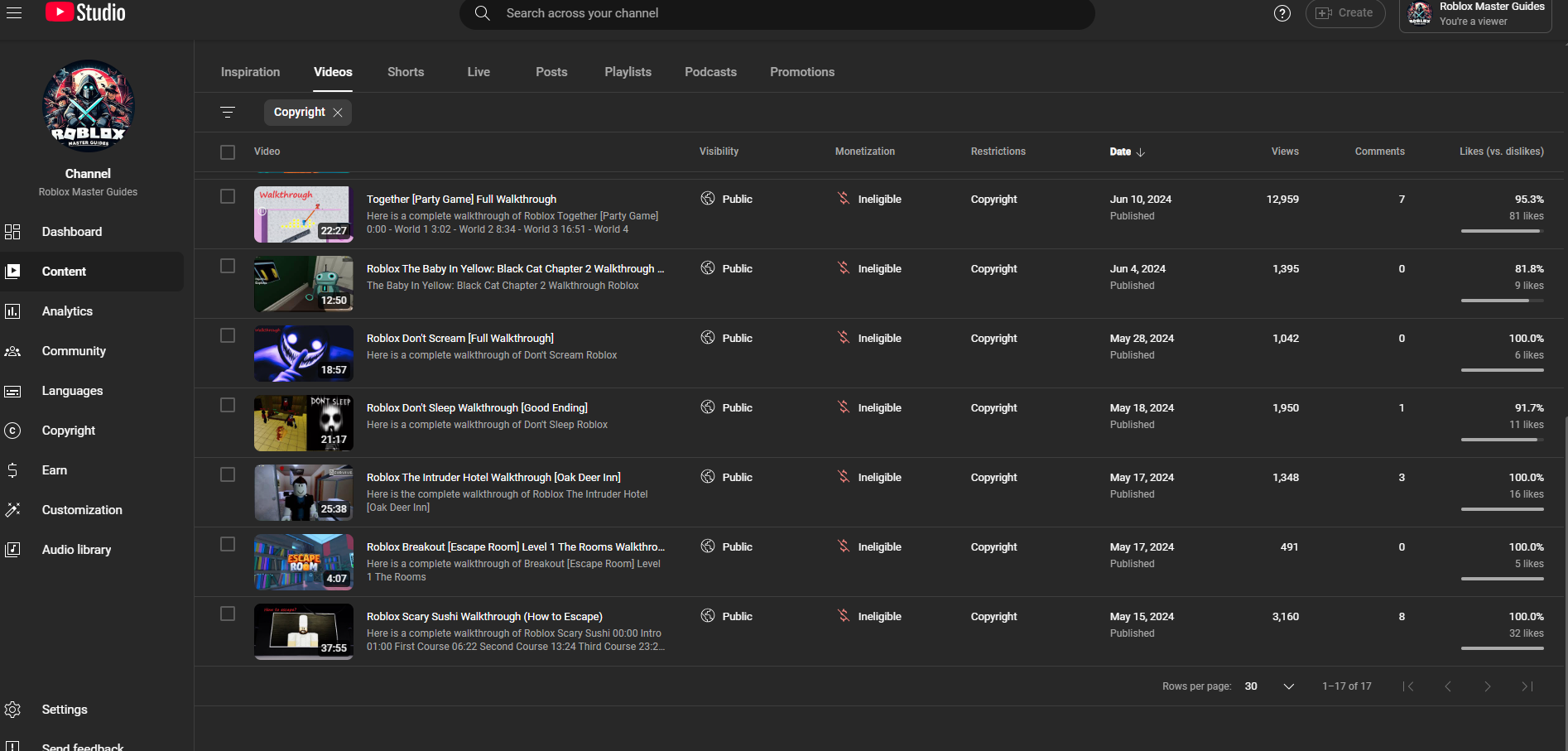Viewport: 1568px width, 751px height.
Task: Click the Public visibility icon for Together video
Action: (x=708, y=199)
